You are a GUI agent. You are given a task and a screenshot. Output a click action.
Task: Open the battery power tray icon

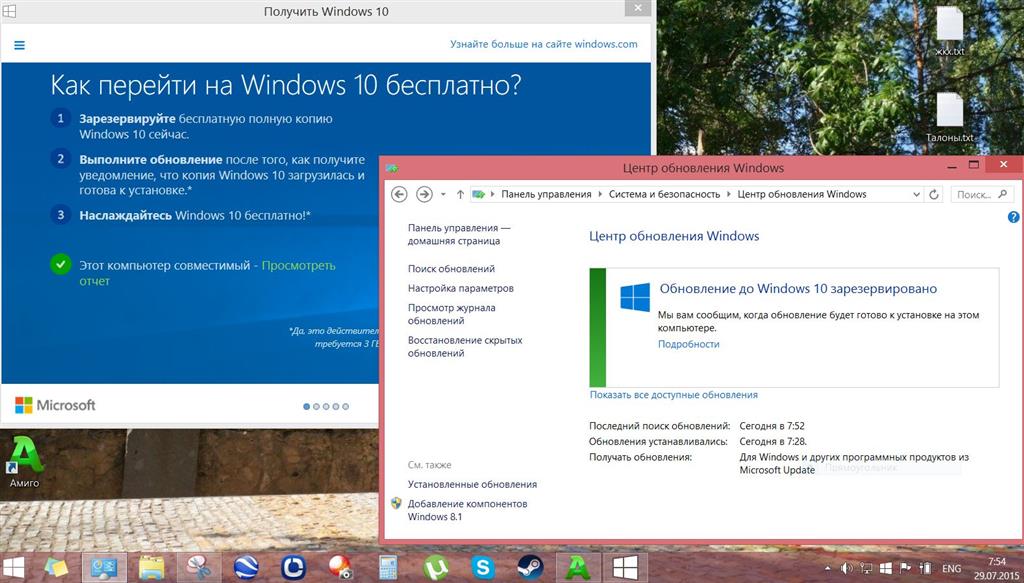pyautogui.click(x=925, y=569)
